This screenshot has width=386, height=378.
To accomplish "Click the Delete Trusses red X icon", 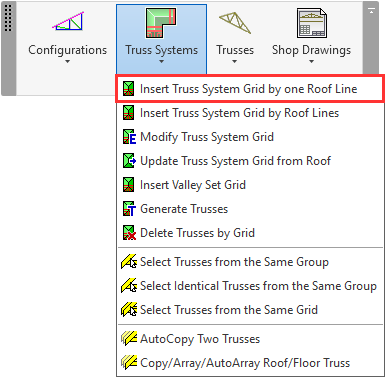I will pos(129,233).
